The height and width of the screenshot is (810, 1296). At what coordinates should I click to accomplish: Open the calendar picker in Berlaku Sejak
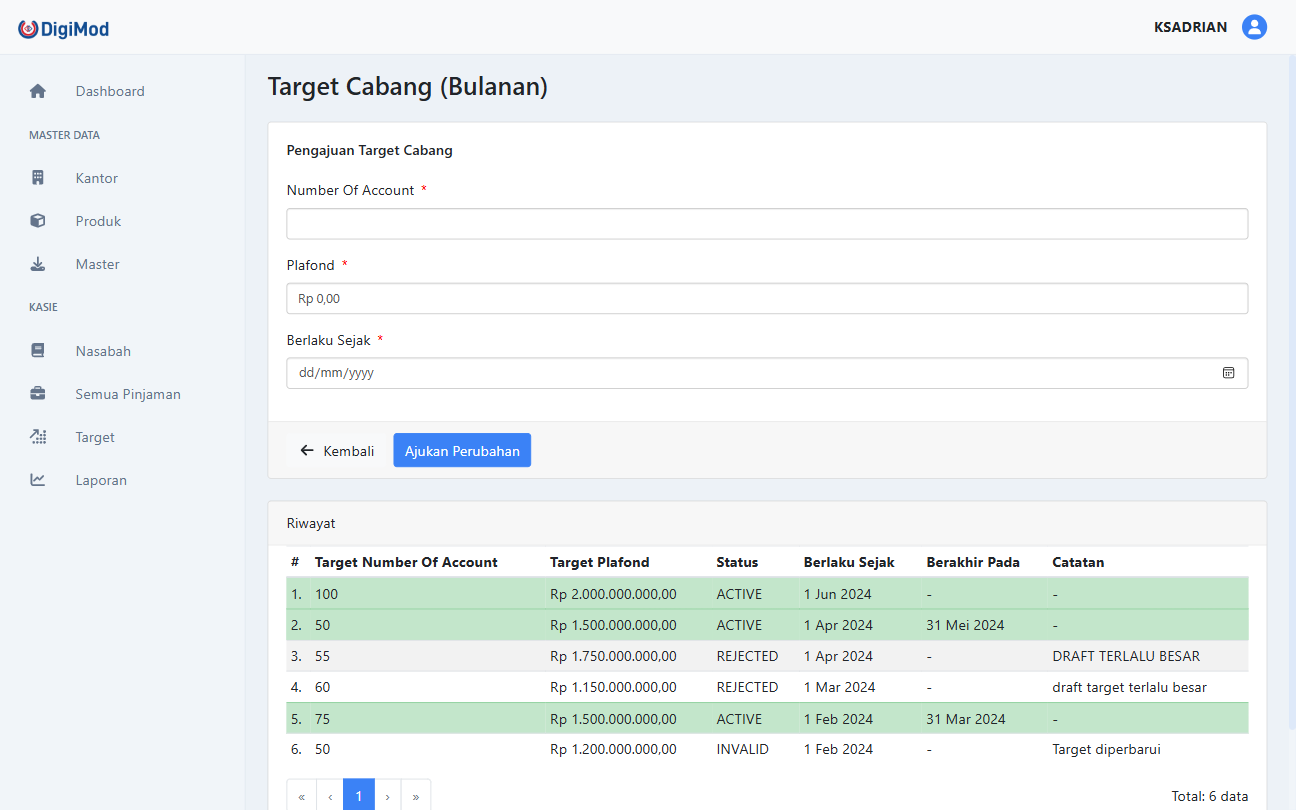click(x=1228, y=373)
